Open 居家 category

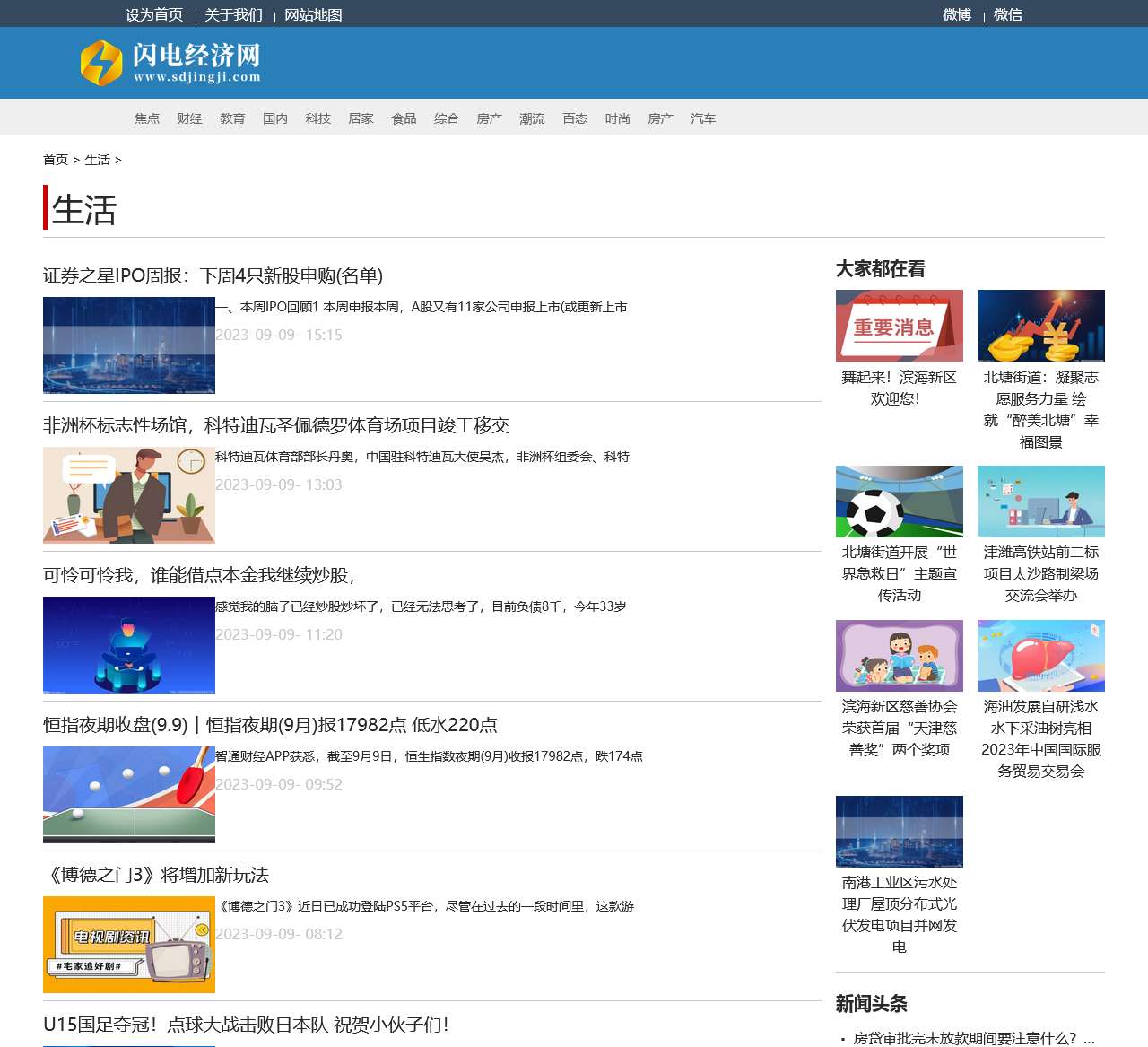point(361,118)
